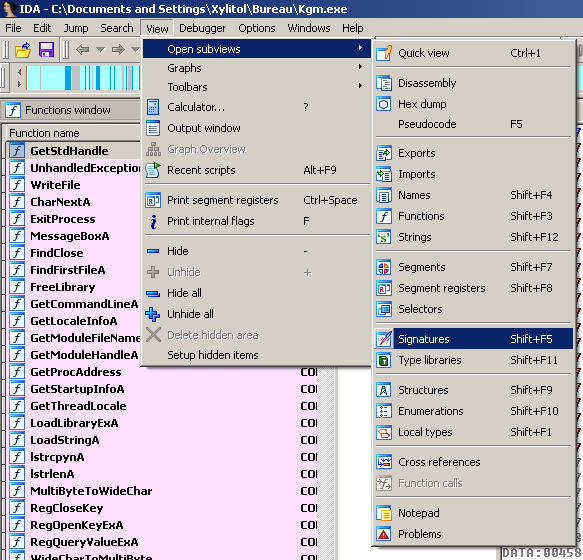
Task: Click the Enumerations icon
Action: point(384,411)
